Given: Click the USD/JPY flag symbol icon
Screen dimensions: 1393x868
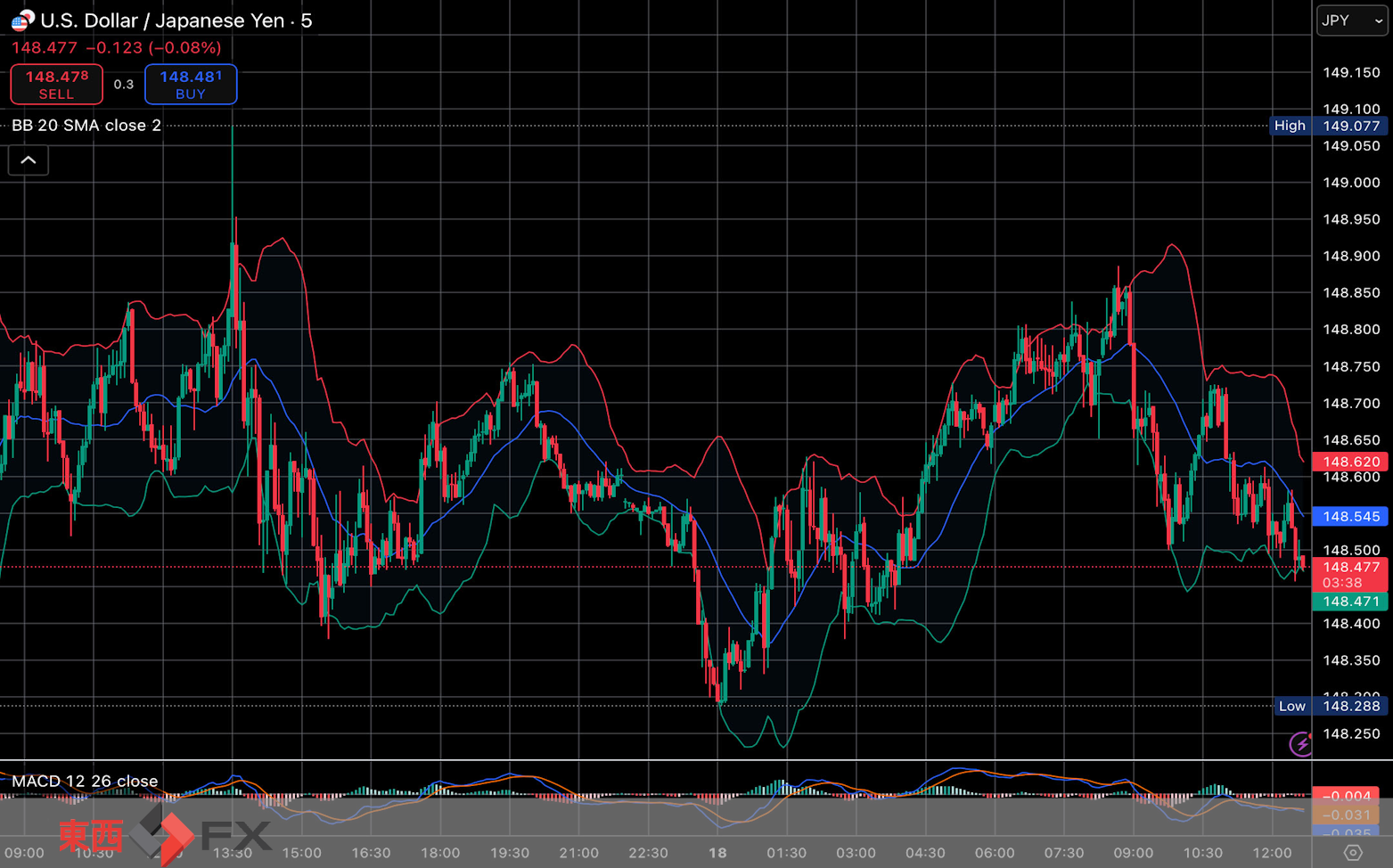Looking at the screenshot, I should click(x=23, y=20).
